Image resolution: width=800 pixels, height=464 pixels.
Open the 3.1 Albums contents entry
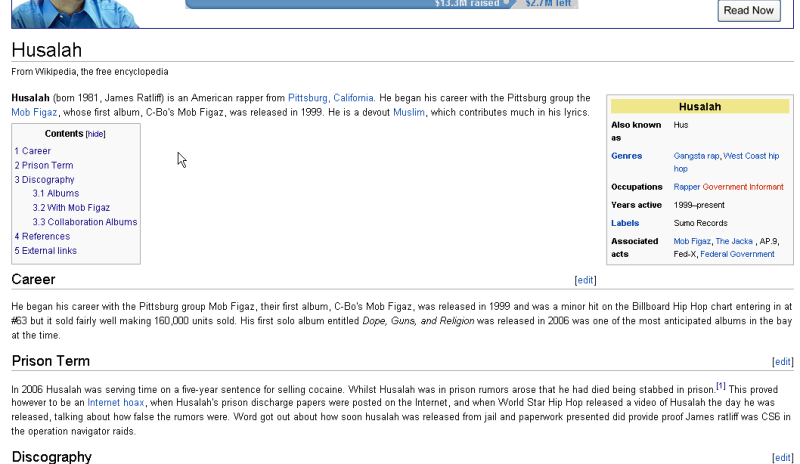coord(56,194)
